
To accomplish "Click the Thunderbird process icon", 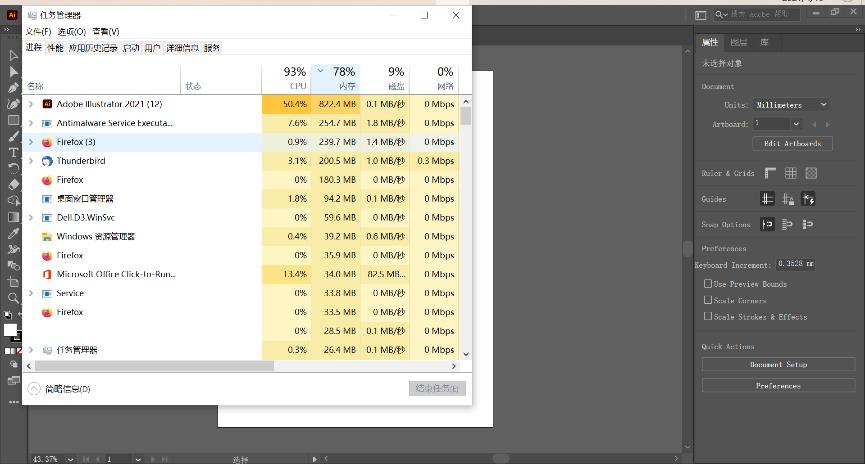I will pos(47,161).
